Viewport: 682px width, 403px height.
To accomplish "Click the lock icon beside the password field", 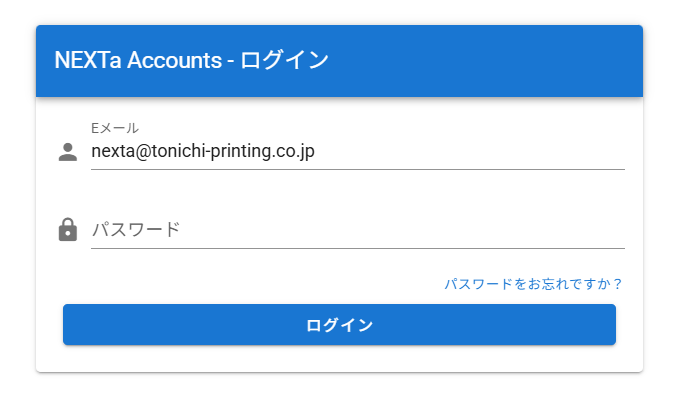I will coord(68,230).
